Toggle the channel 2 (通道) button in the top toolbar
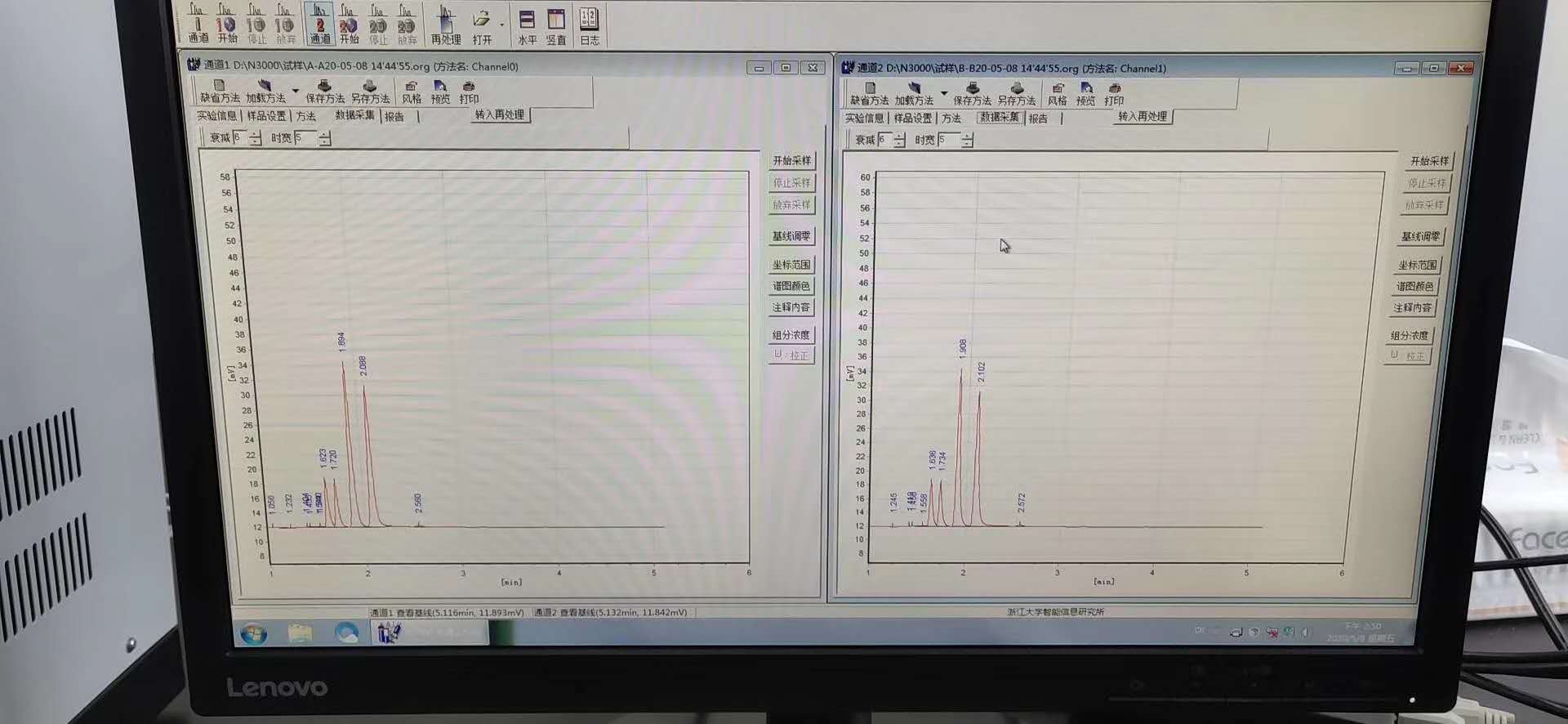Viewport: 1568px width, 724px height. (320, 24)
